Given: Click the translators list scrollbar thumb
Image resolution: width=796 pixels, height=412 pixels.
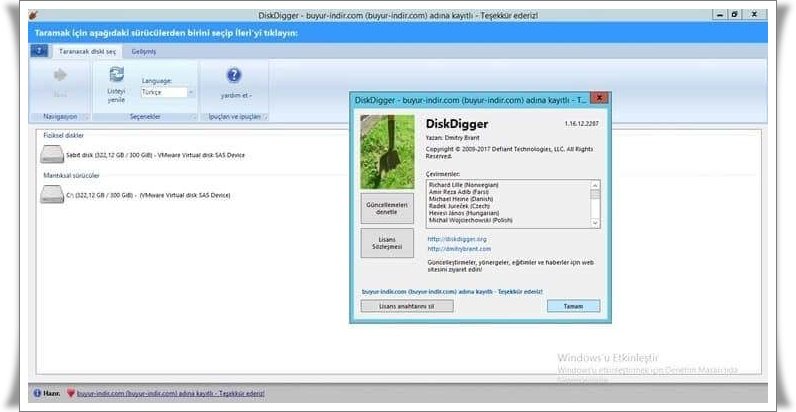Looking at the screenshot, I should tap(595, 194).
